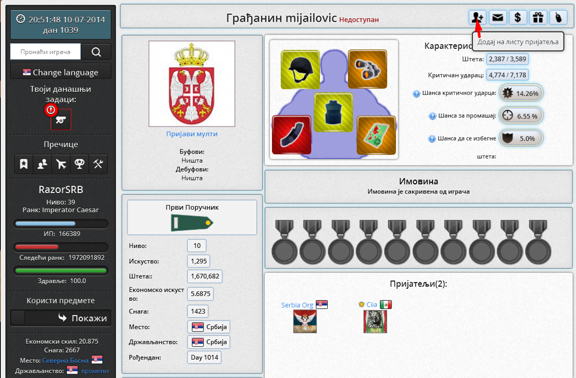Image resolution: width=576 pixels, height=378 pixels.
Task: Click the Недоступан status label
Action: [359, 19]
